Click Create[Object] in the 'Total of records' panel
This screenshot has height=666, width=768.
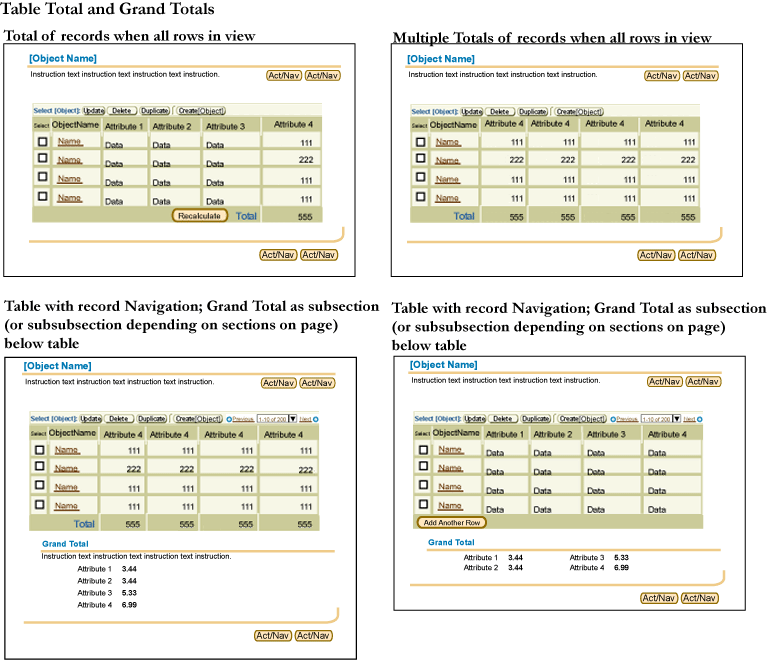pos(201,111)
